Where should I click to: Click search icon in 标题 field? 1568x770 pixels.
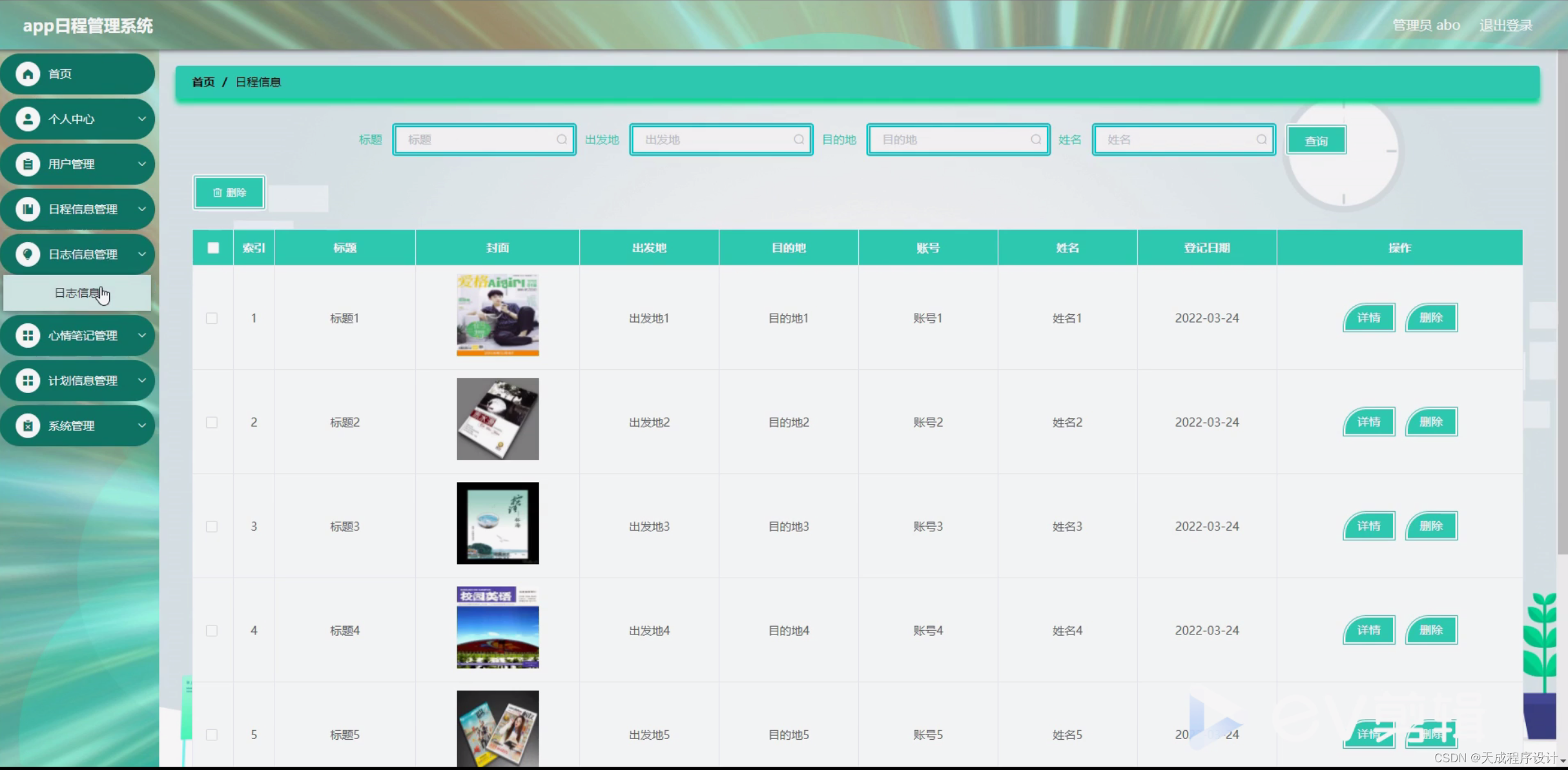coord(562,139)
